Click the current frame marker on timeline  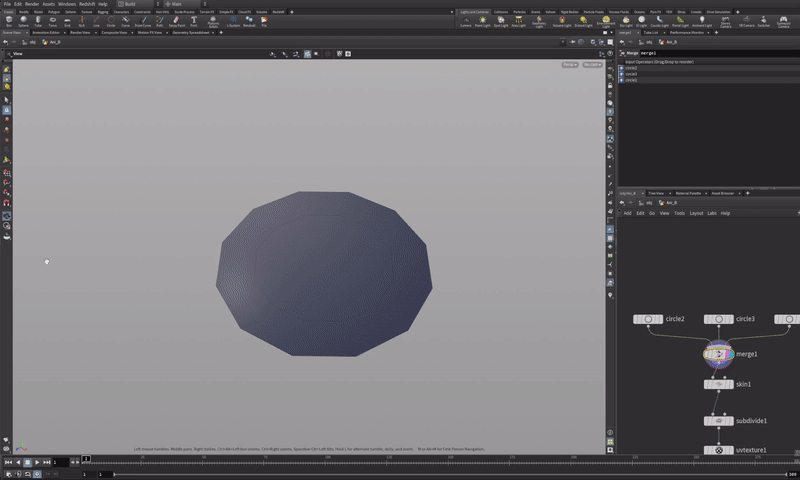[86, 459]
